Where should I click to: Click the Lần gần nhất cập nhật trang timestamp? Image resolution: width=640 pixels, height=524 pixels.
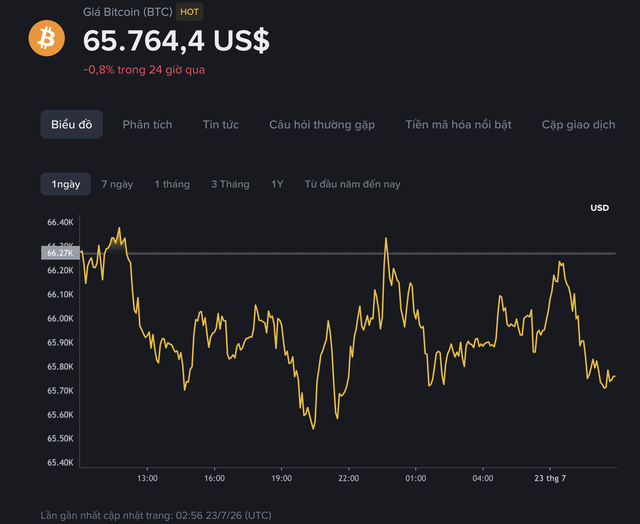pos(156,515)
